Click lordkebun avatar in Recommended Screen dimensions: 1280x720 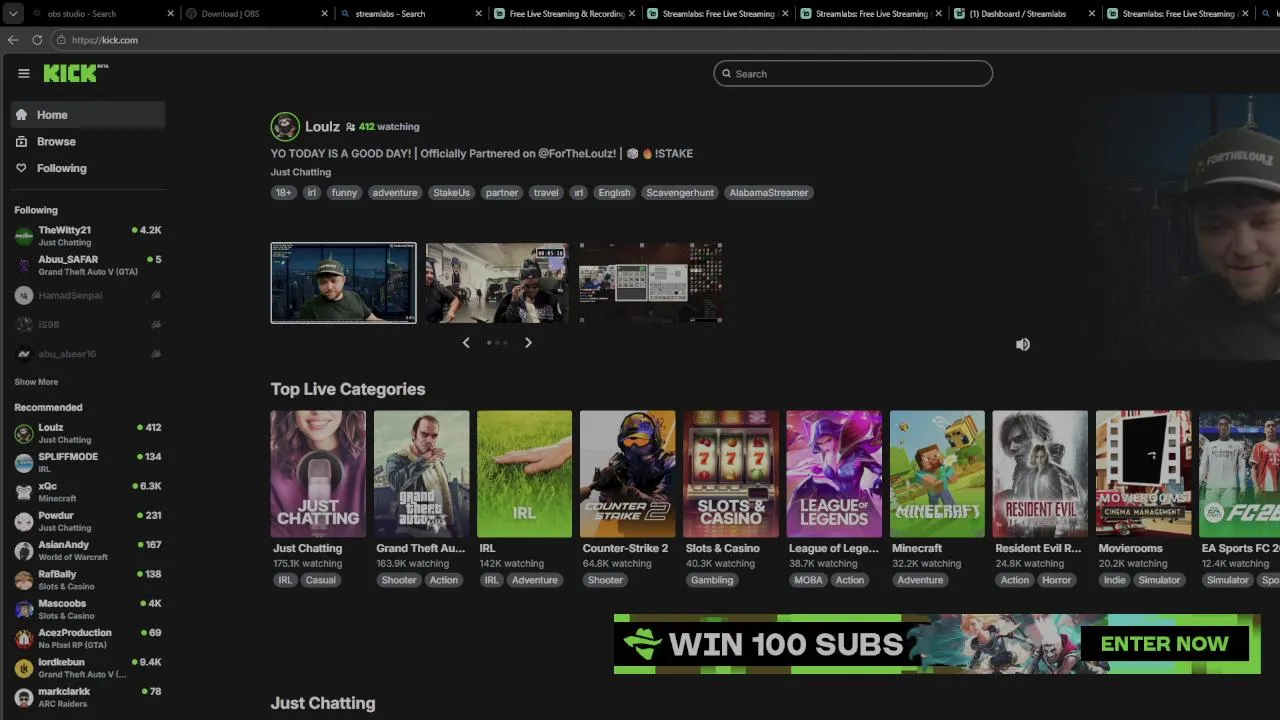(24, 668)
